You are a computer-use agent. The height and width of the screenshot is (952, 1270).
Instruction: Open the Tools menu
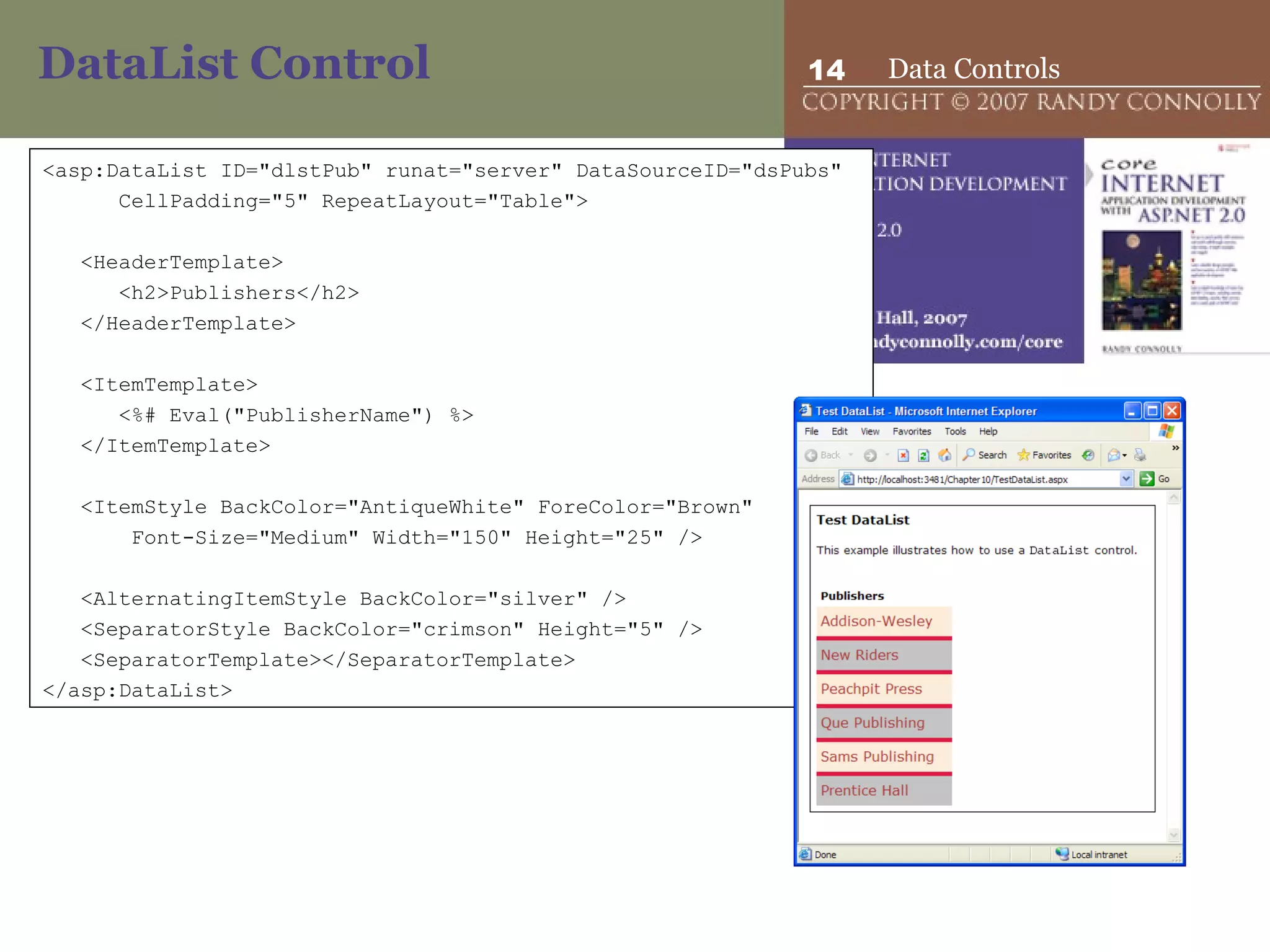point(955,431)
